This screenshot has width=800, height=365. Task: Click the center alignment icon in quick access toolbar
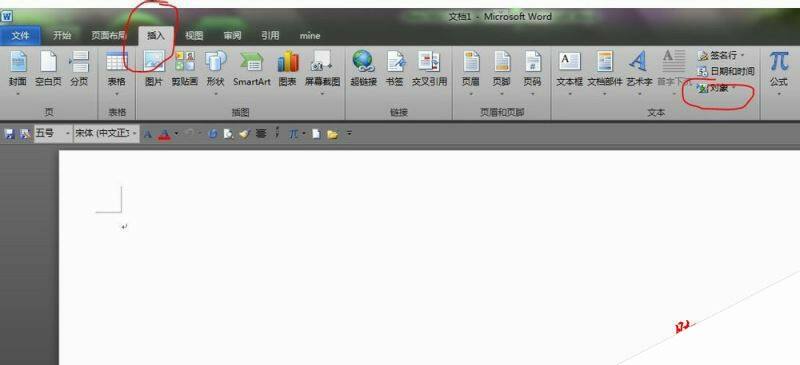[261, 134]
